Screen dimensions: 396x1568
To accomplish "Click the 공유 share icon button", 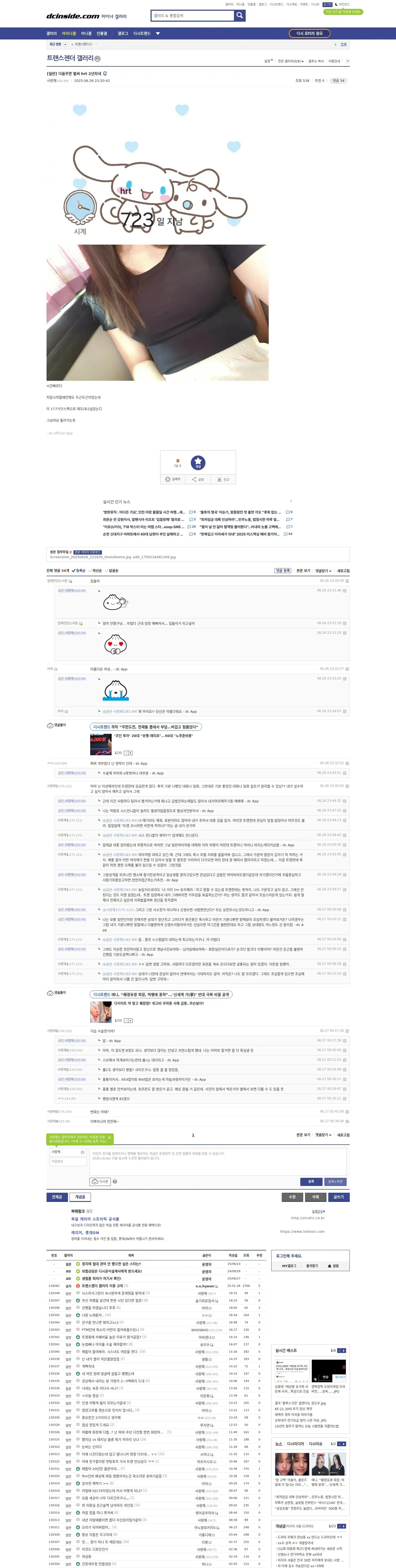I will [x=198, y=479].
